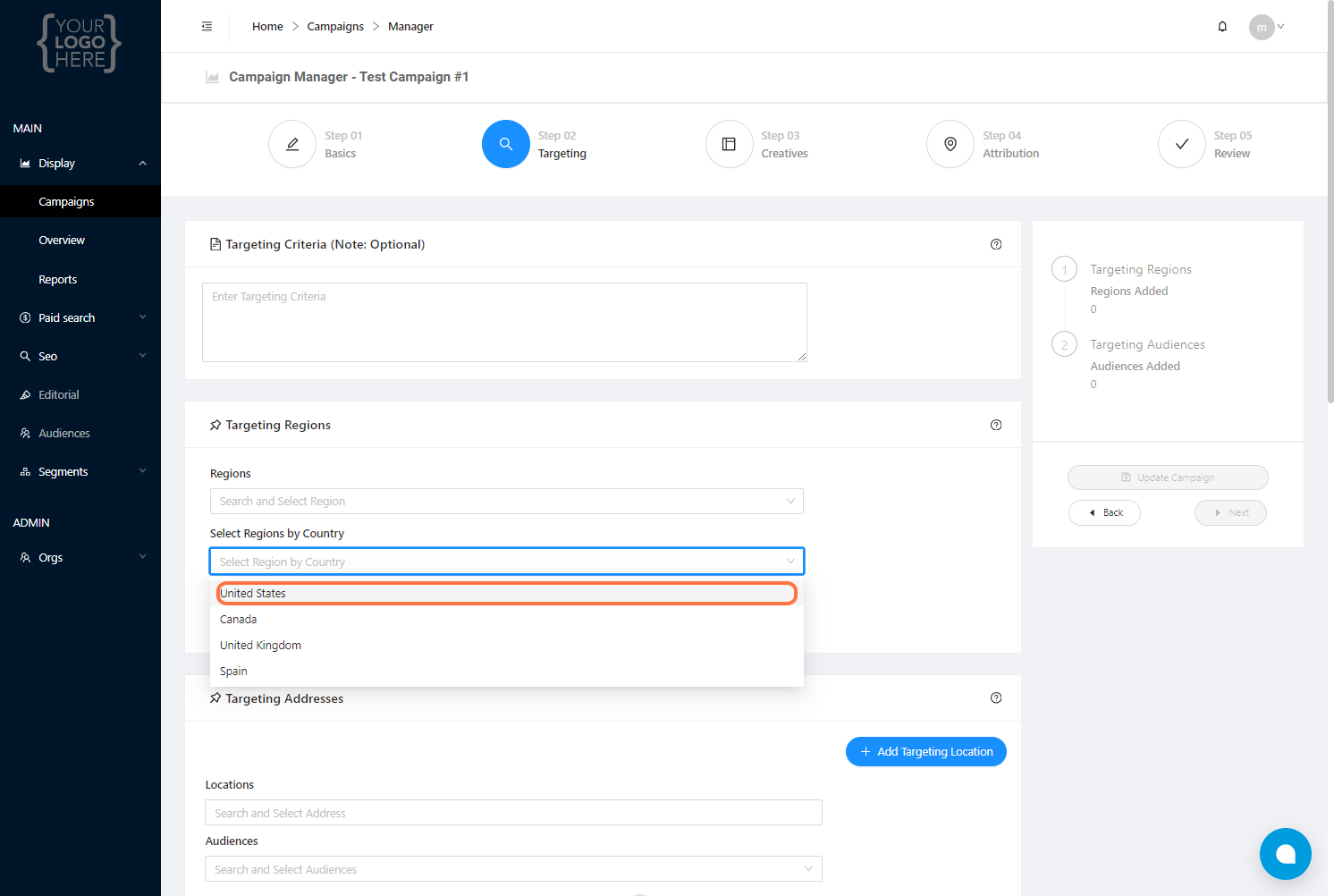This screenshot has height=896, width=1334.
Task: Click the Step 04 Attribution pin icon
Action: (950, 144)
